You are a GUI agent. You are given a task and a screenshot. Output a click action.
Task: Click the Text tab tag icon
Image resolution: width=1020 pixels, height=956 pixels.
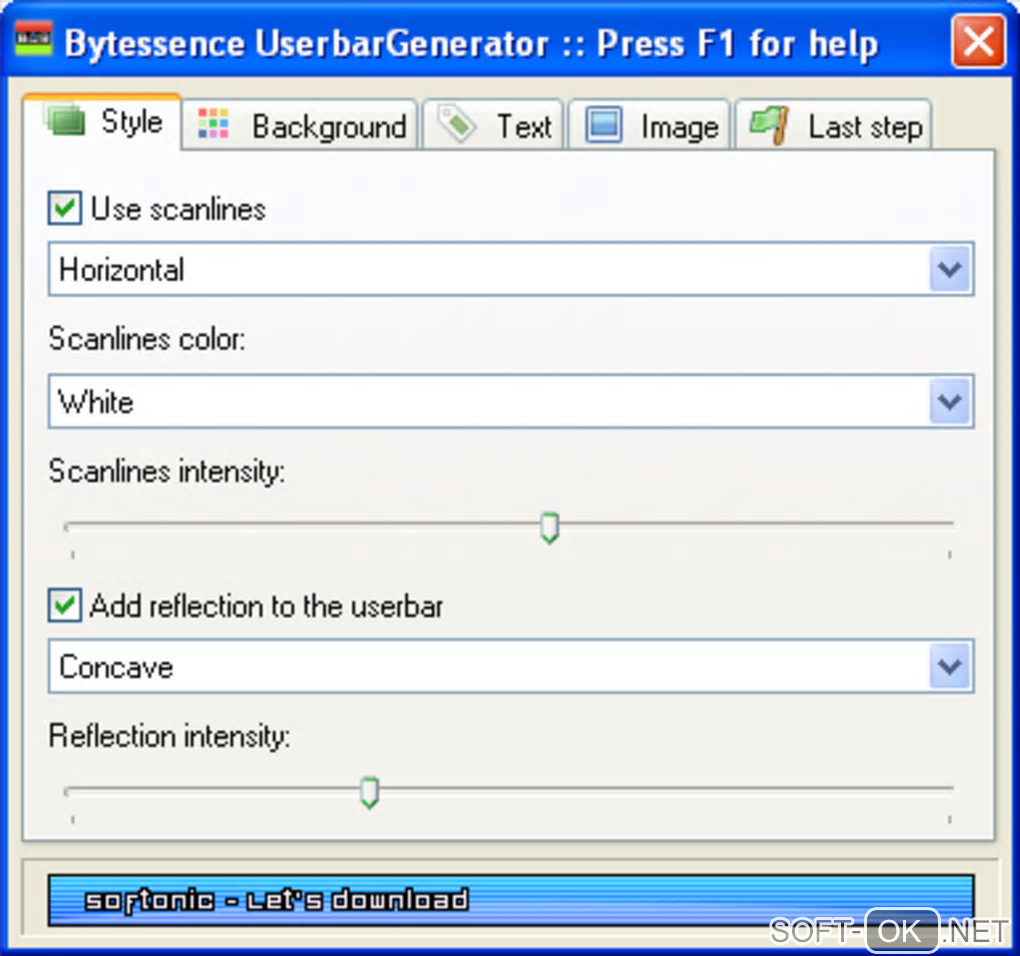click(456, 125)
